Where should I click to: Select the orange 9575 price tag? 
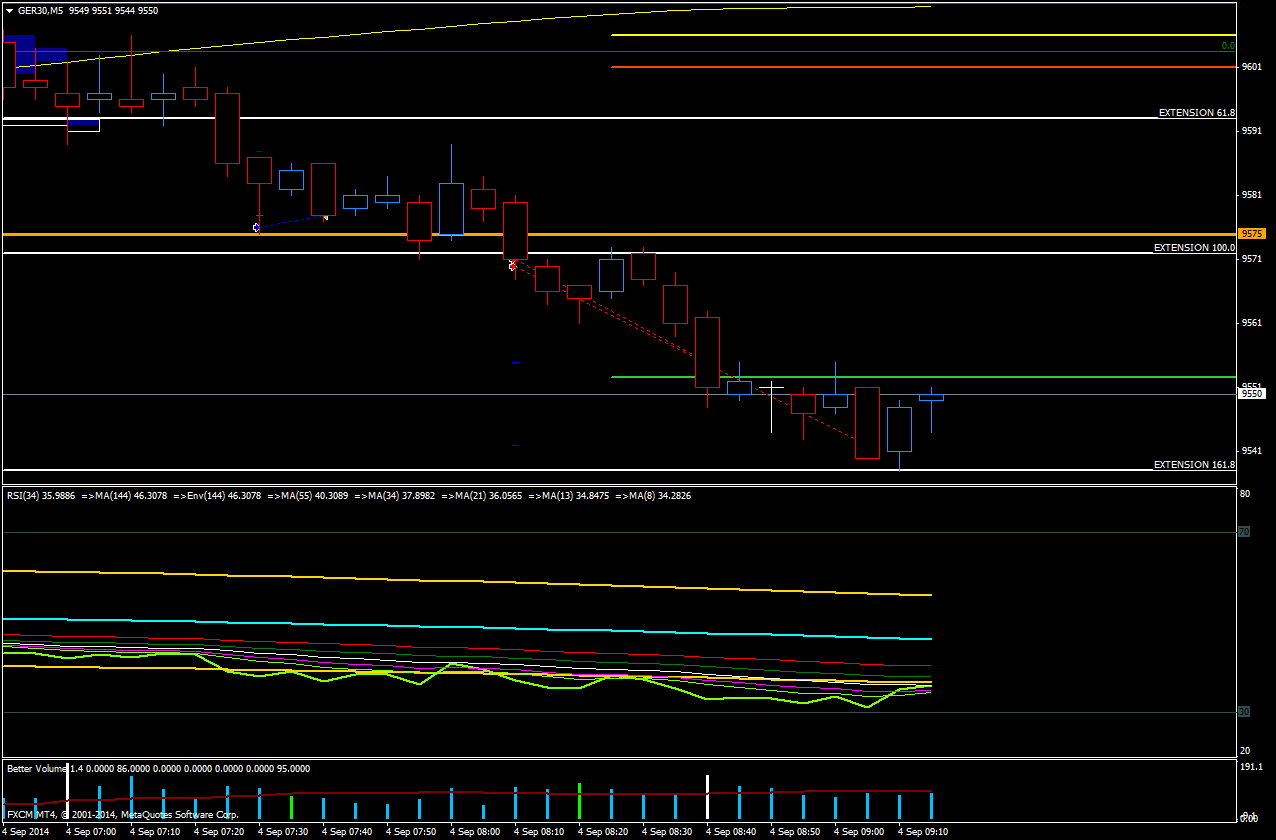coord(1252,234)
